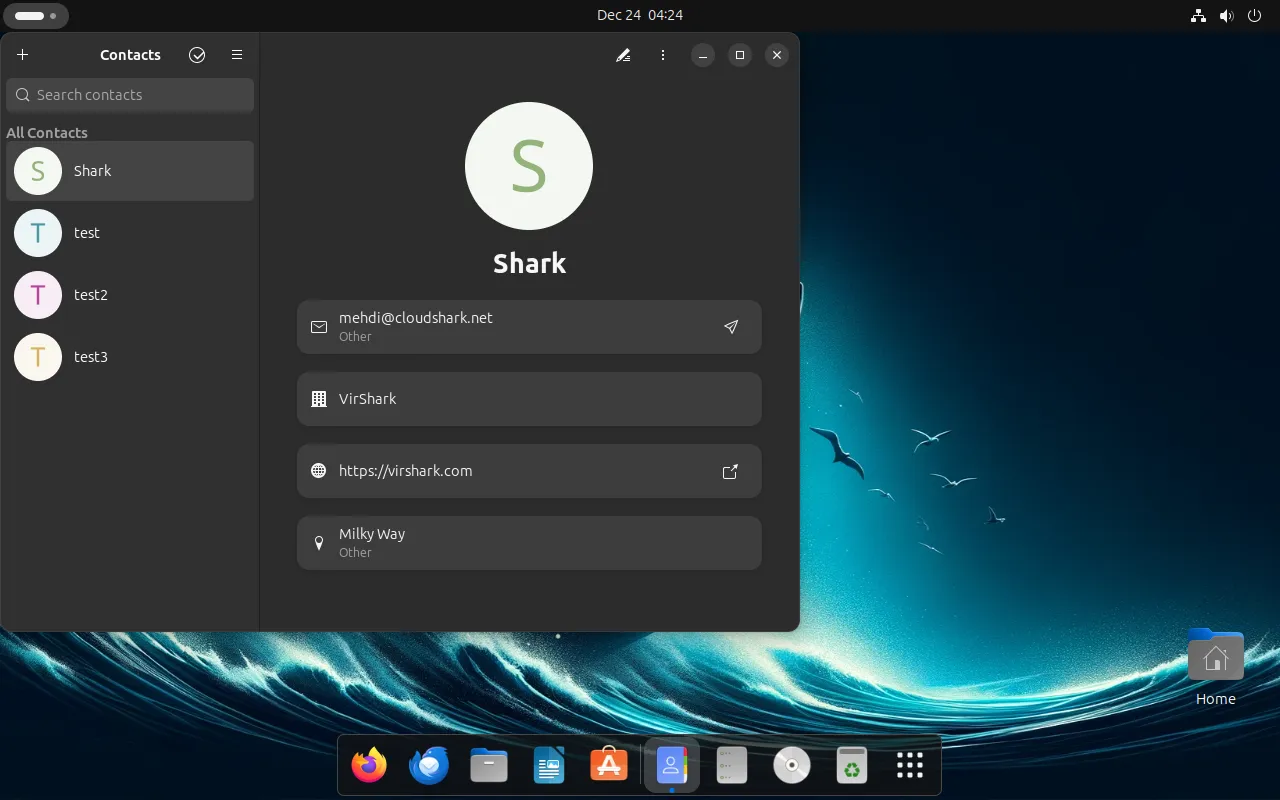Enable contact selection mode checkmark icon

[x=197, y=55]
